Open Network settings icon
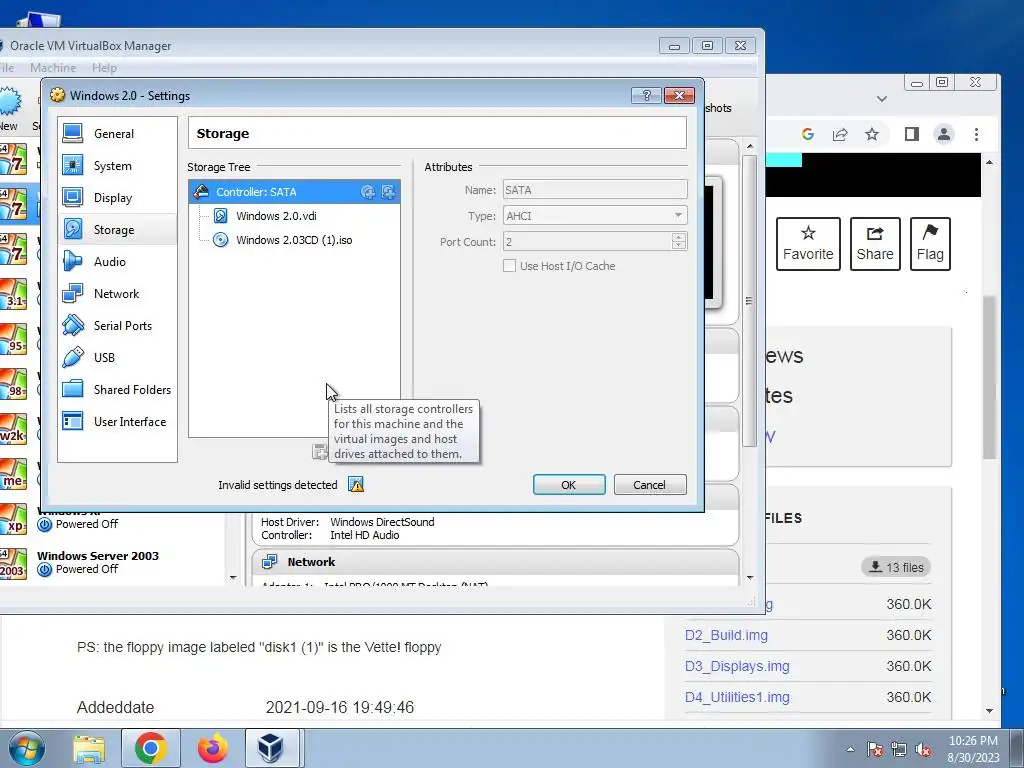The height and width of the screenshot is (768, 1024). click(x=72, y=293)
